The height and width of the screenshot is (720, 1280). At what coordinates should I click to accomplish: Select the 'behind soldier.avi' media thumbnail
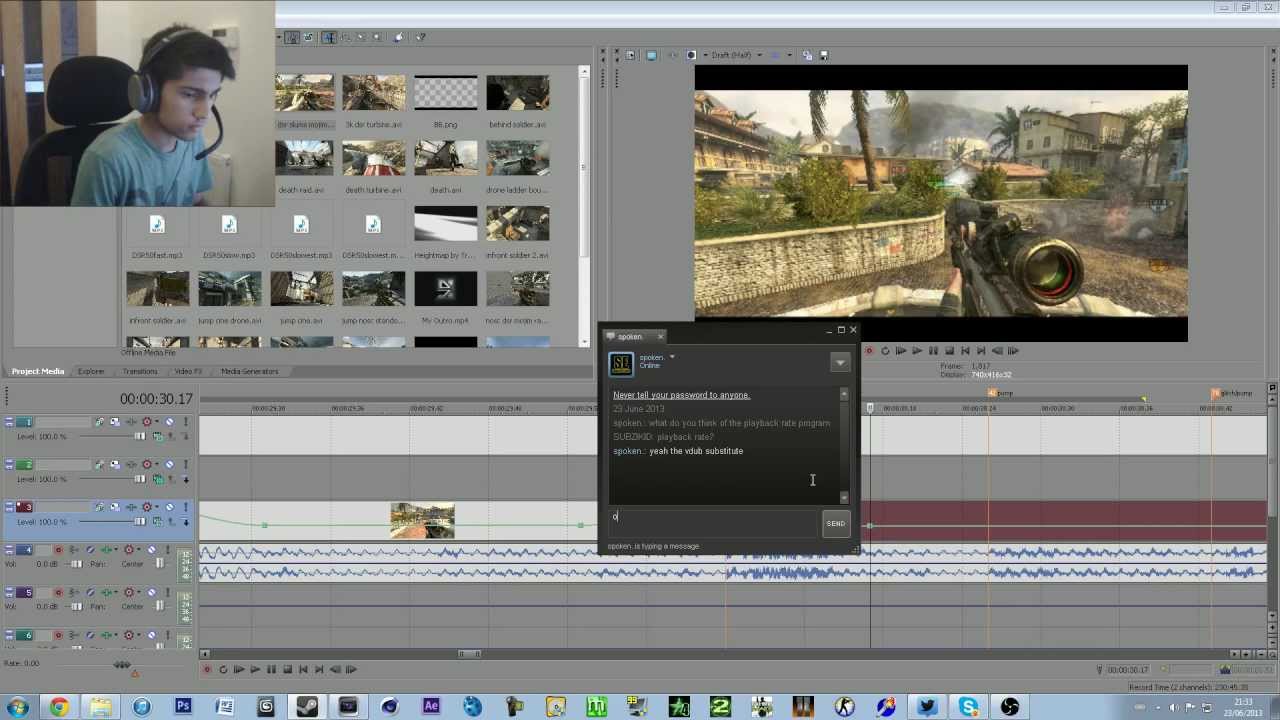(517, 94)
